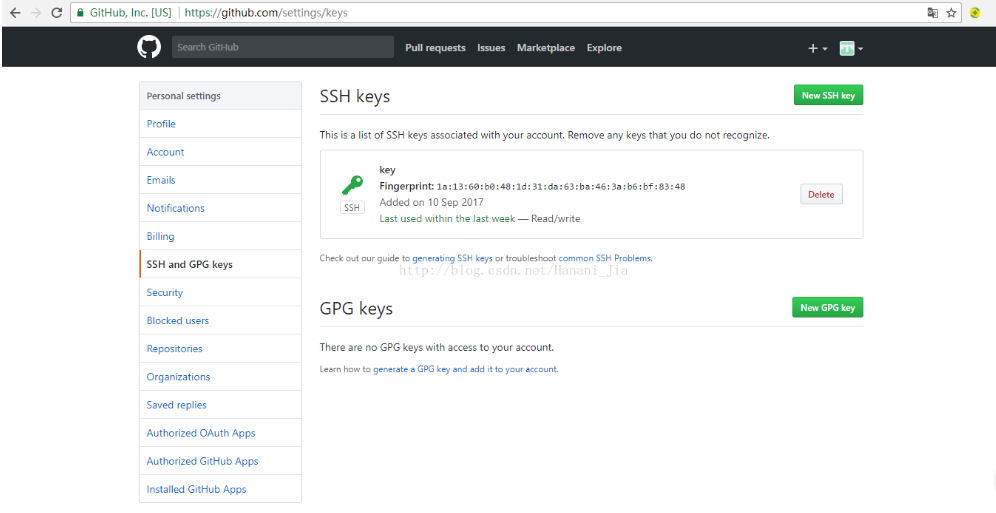Click the 'SSH keys' heading
Viewport: 996px width, 513px height.
[355, 97]
